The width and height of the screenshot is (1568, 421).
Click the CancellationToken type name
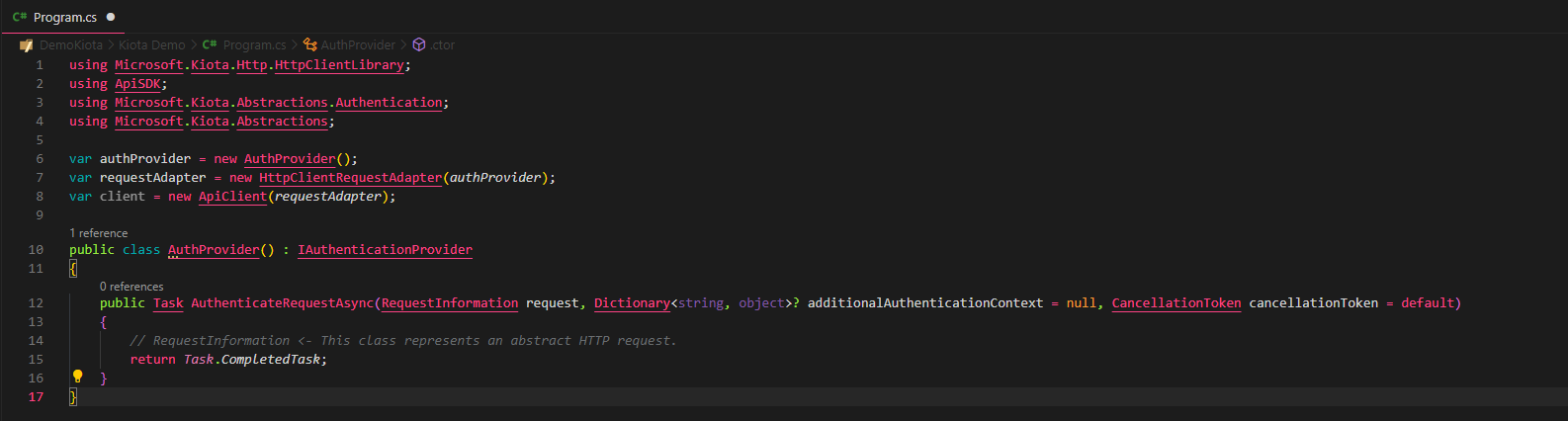click(x=1176, y=302)
